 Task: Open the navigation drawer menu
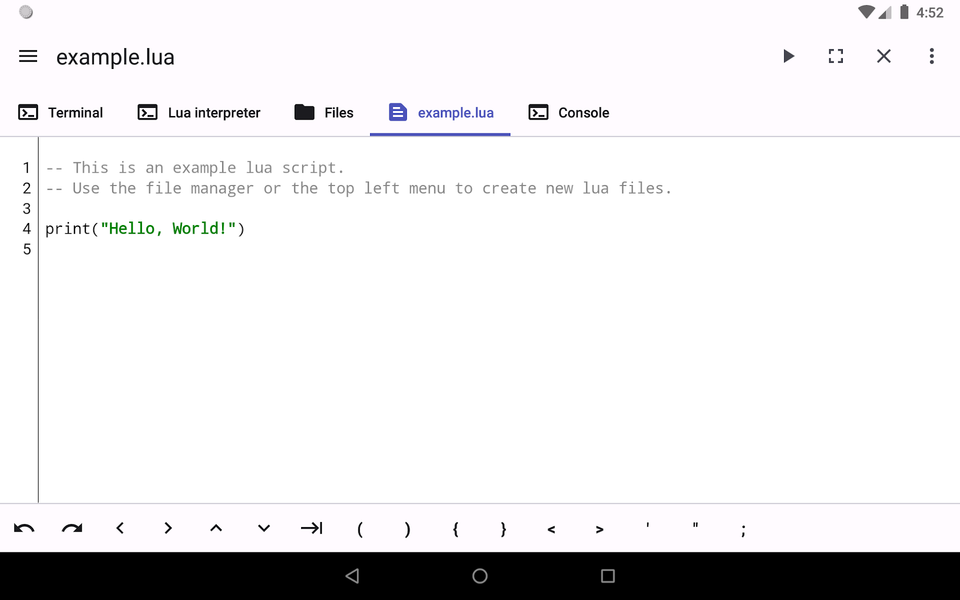(28, 56)
